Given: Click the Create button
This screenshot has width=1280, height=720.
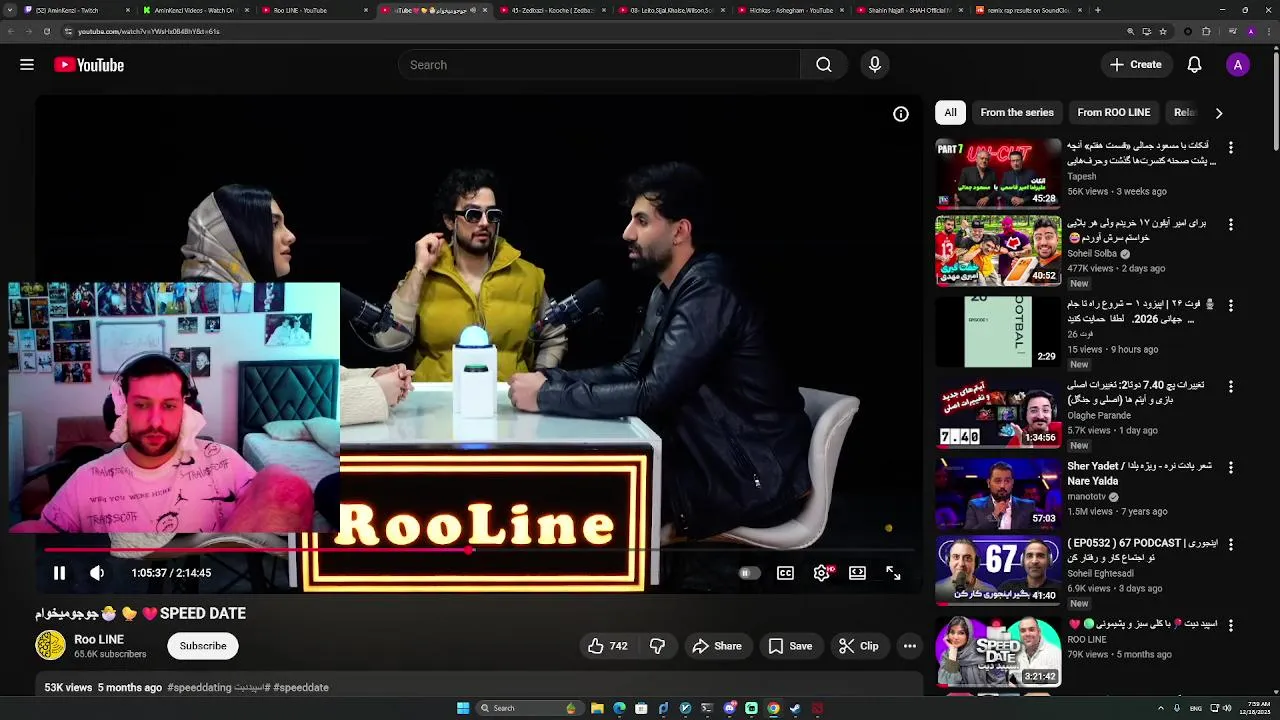Looking at the screenshot, I should 1135,65.
